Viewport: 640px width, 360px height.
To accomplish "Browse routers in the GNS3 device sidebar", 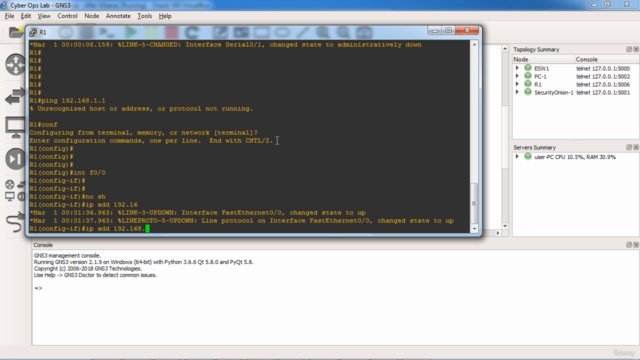I will [16, 64].
